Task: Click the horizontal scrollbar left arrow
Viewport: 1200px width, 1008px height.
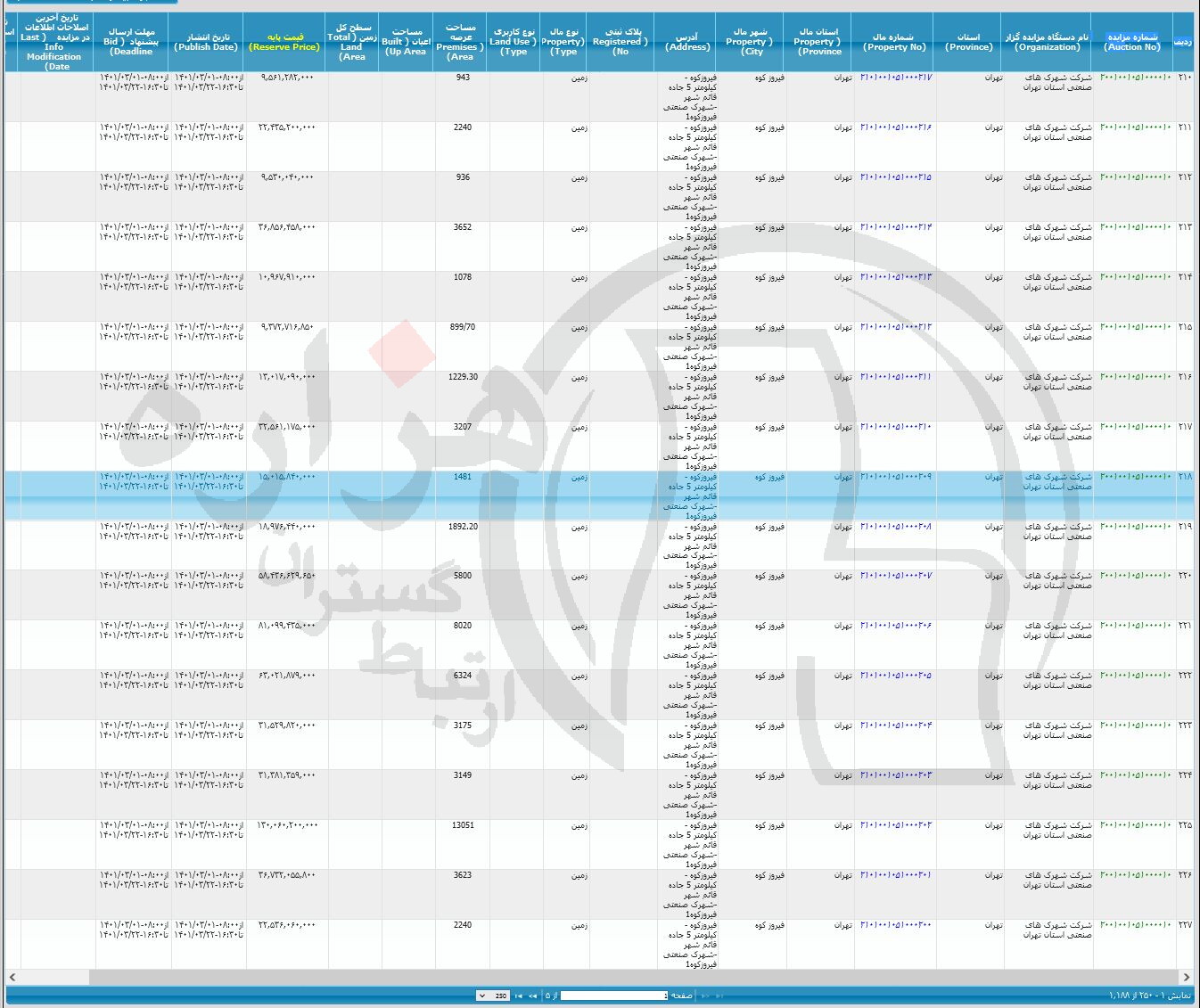Action: tap(12, 977)
